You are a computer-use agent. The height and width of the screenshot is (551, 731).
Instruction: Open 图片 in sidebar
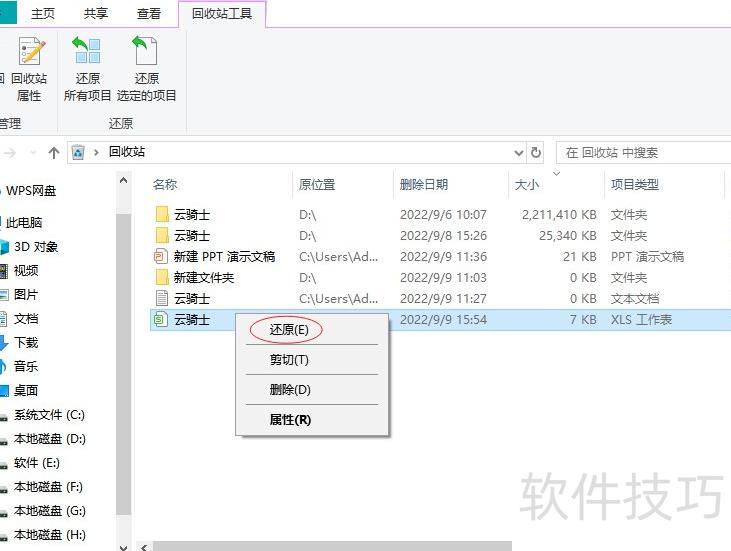26,295
